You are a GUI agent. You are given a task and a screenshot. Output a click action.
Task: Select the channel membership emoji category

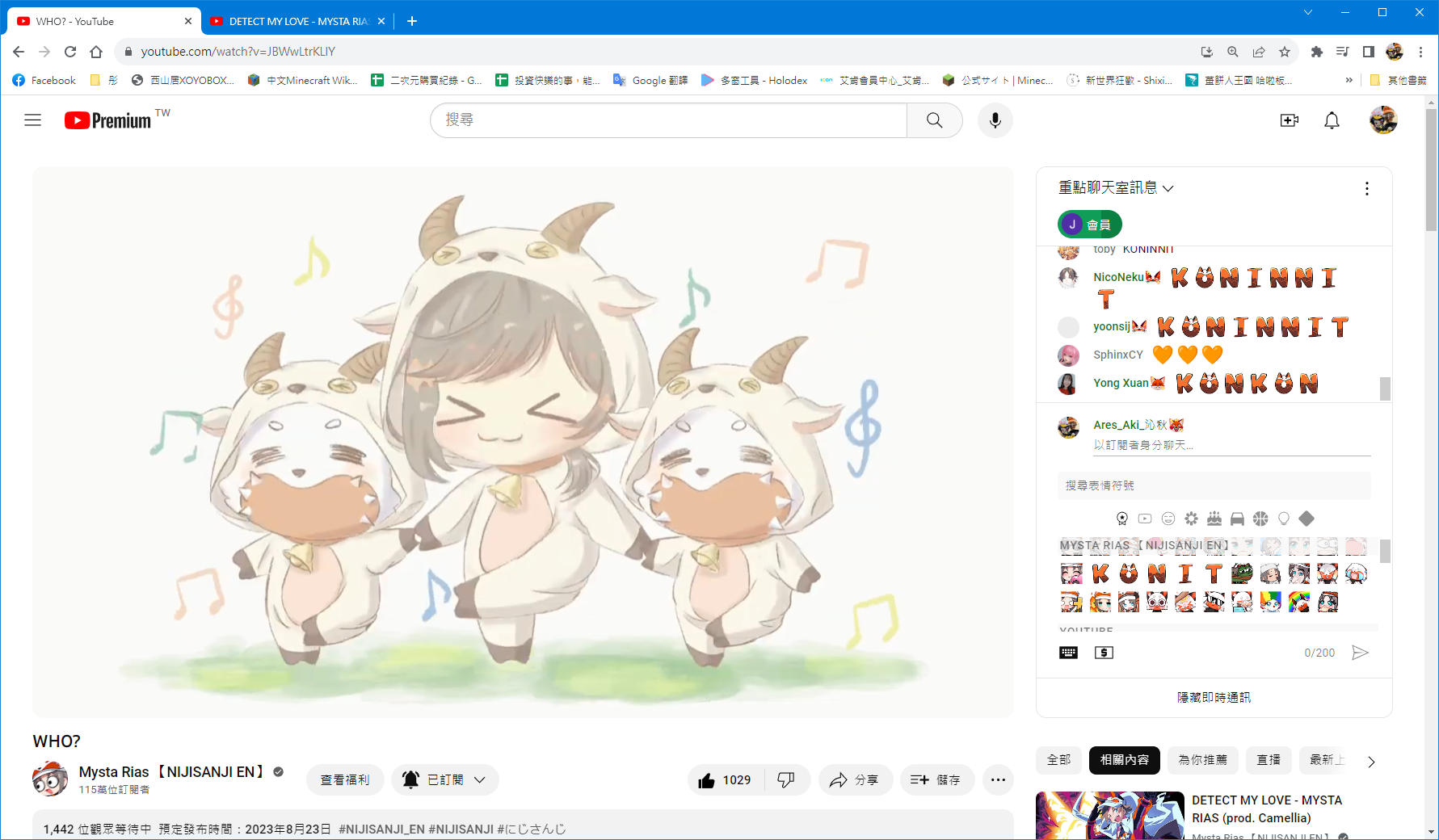pyautogui.click(x=1122, y=519)
